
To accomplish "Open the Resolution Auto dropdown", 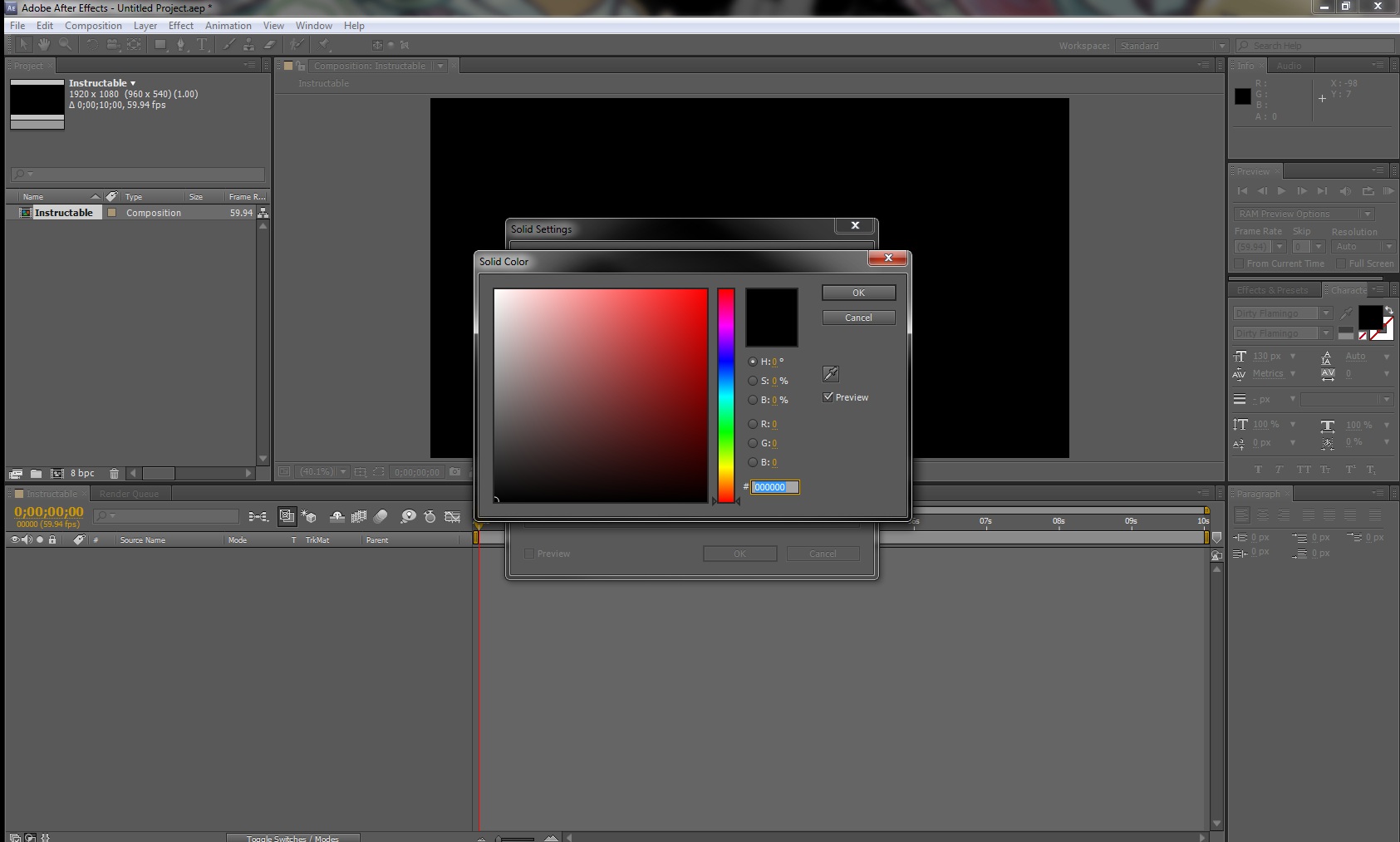I will click(x=1363, y=247).
